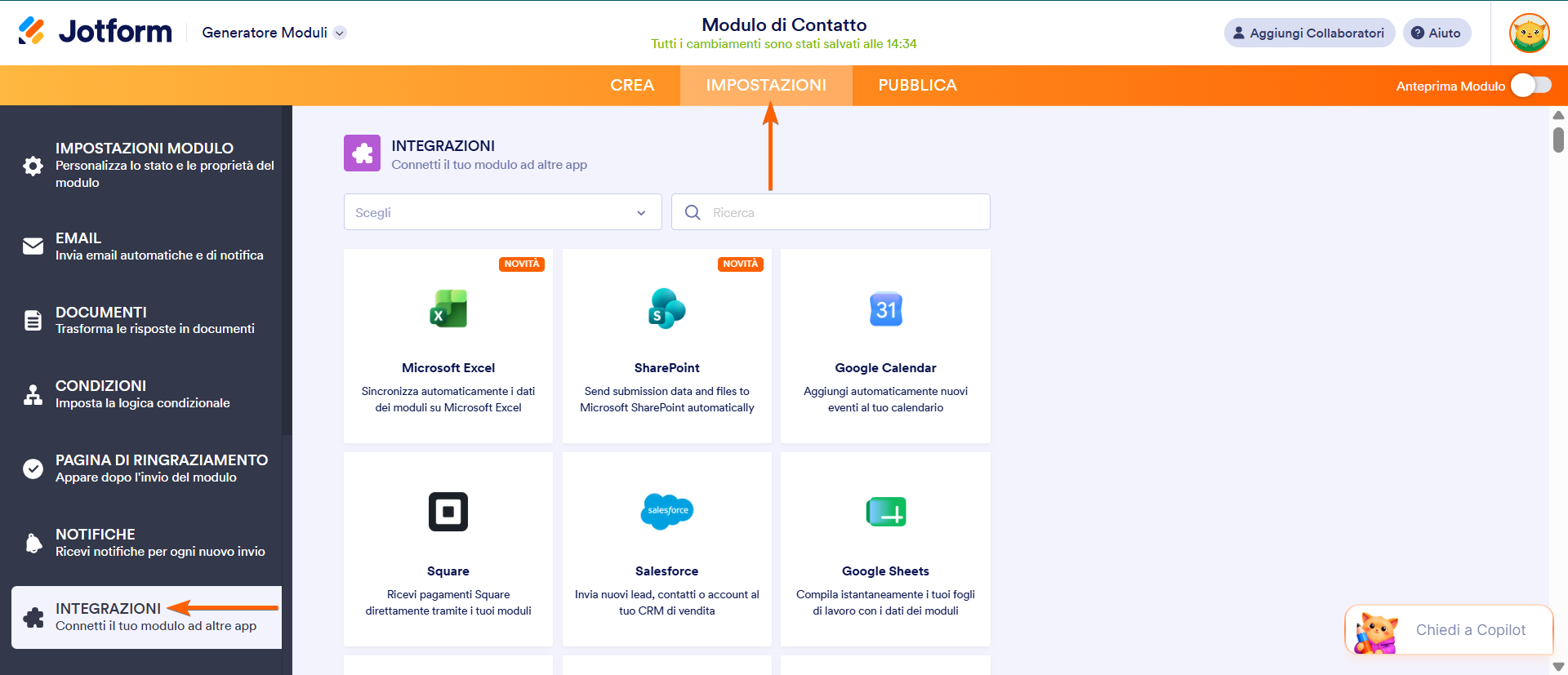Click 'Connetti il tuo modulo ad altre app' header subtitle
Screen dimensions: 1568x675
pyautogui.click(x=489, y=165)
